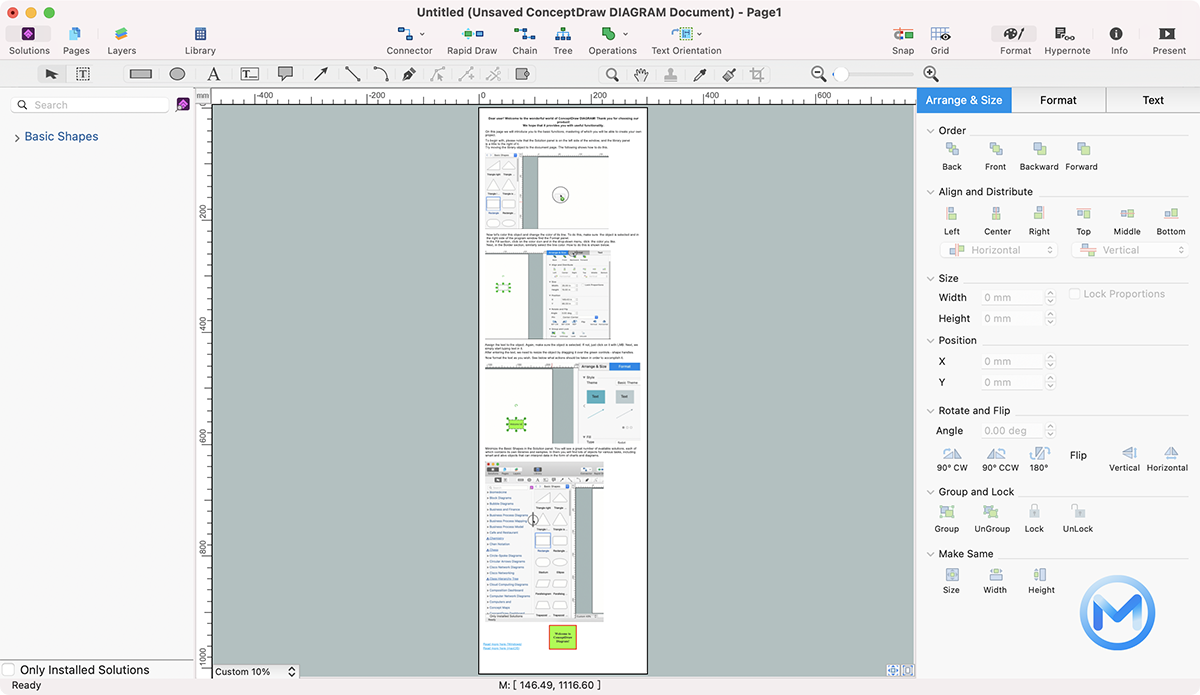Click the Angle input field

[1011, 431]
